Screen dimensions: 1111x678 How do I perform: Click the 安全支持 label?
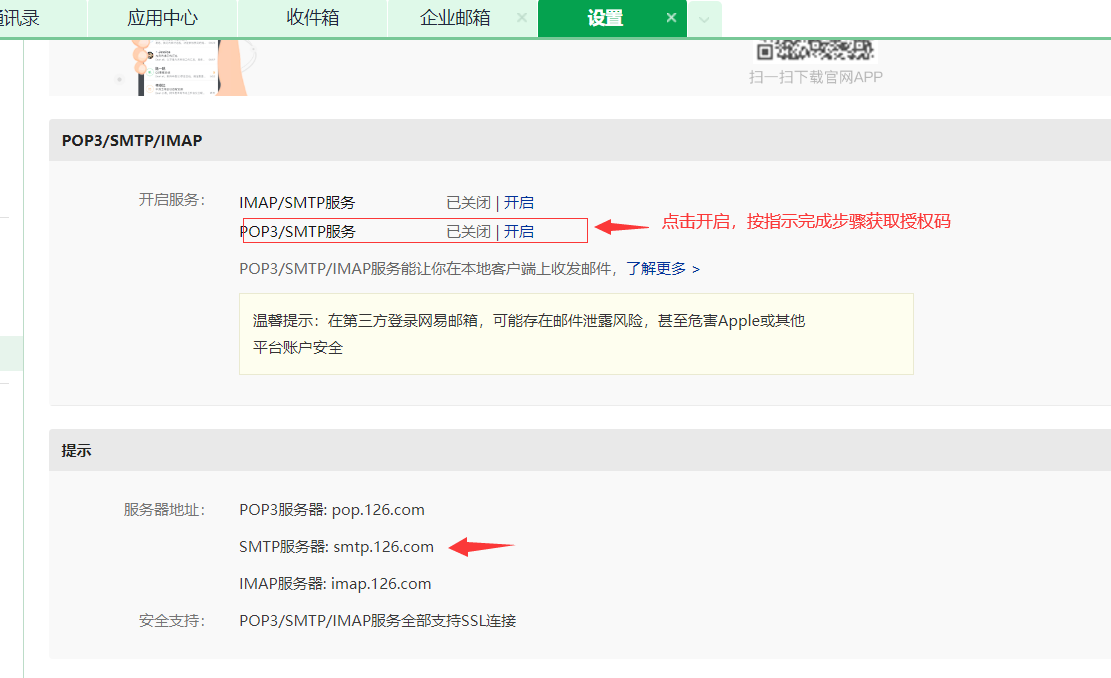(171, 621)
